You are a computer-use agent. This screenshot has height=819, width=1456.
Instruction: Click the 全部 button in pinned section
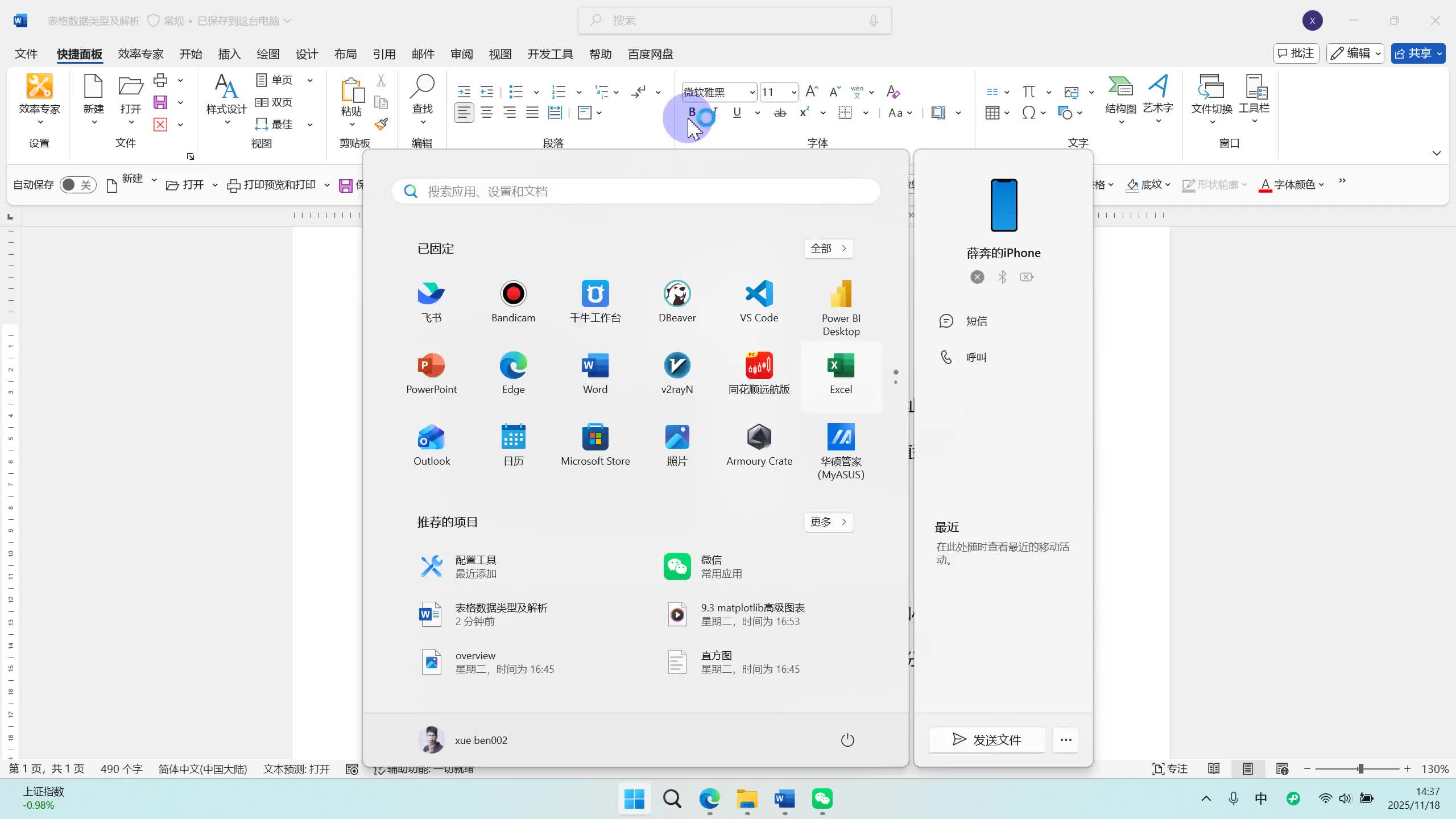828,249
